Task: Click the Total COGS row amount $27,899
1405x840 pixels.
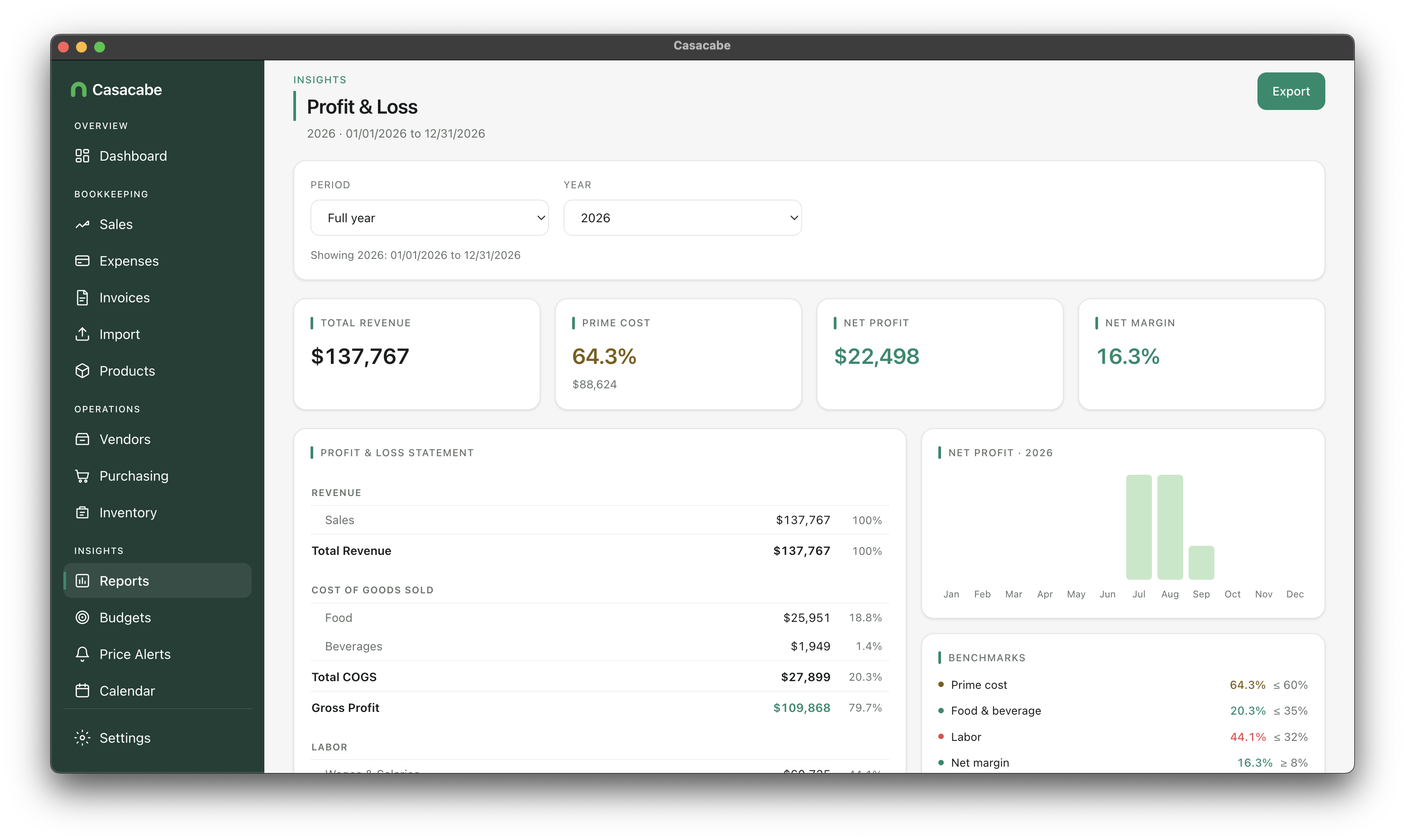Action: click(x=805, y=677)
